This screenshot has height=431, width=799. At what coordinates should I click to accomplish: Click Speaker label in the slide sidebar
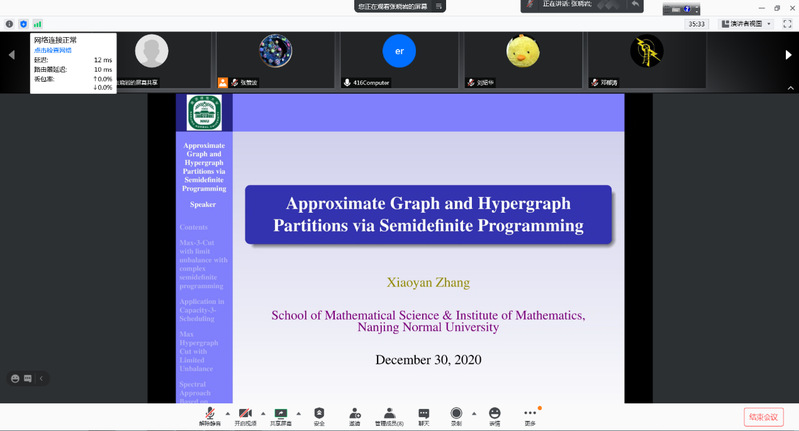pyautogui.click(x=203, y=204)
